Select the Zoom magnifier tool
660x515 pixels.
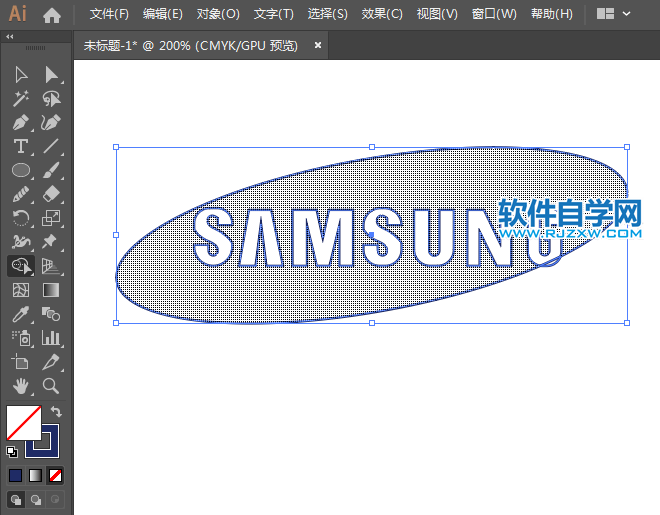click(x=51, y=386)
